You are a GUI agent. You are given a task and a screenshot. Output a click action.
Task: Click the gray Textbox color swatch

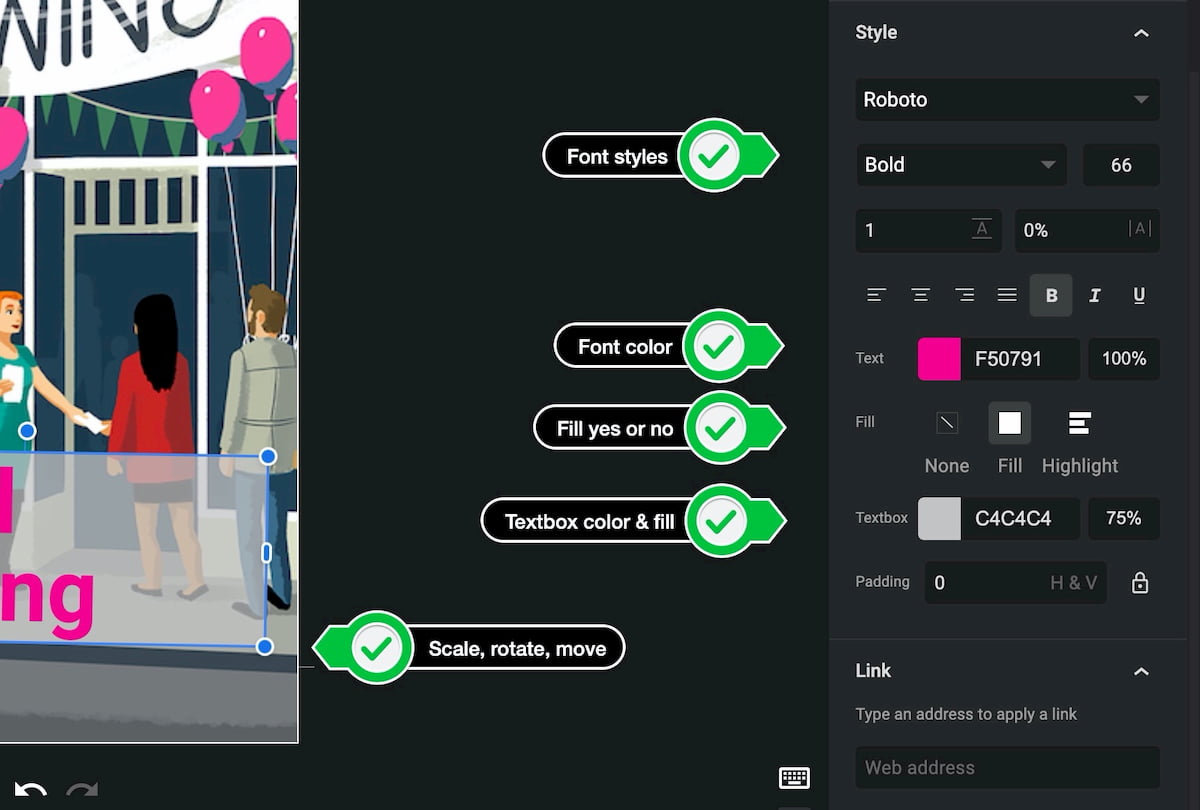939,519
